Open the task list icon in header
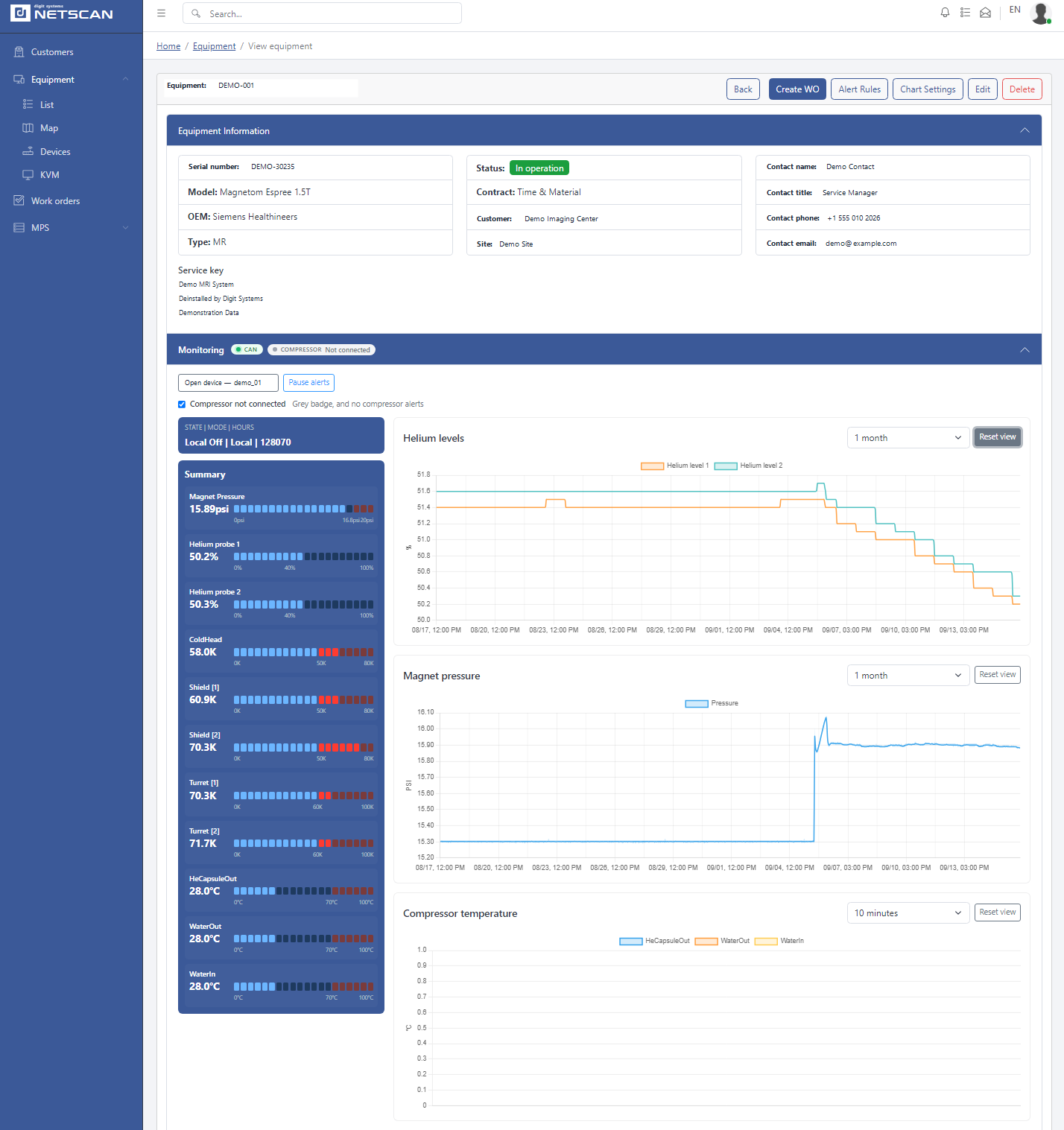 coord(965,13)
